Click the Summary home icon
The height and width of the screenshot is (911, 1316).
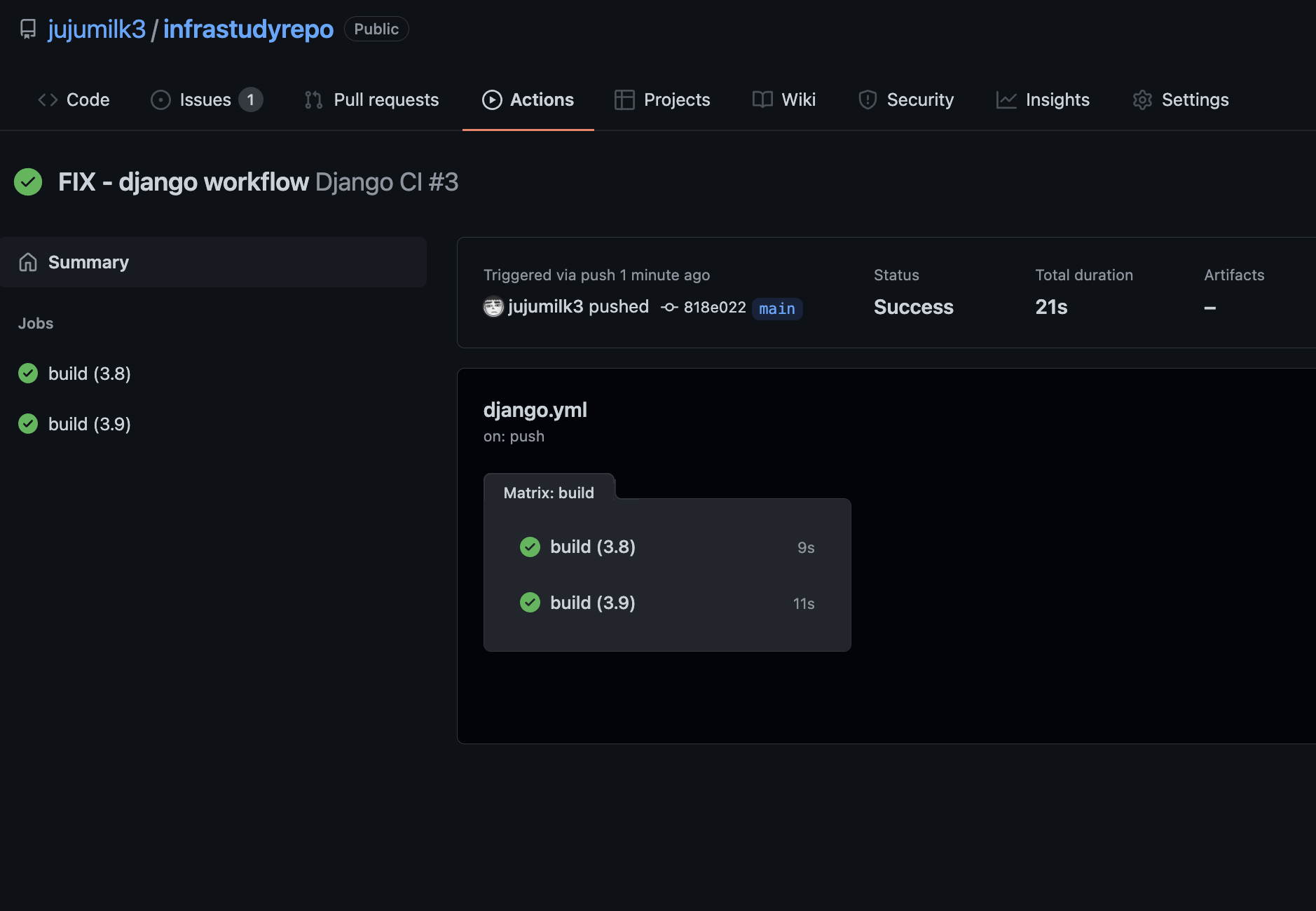click(28, 262)
